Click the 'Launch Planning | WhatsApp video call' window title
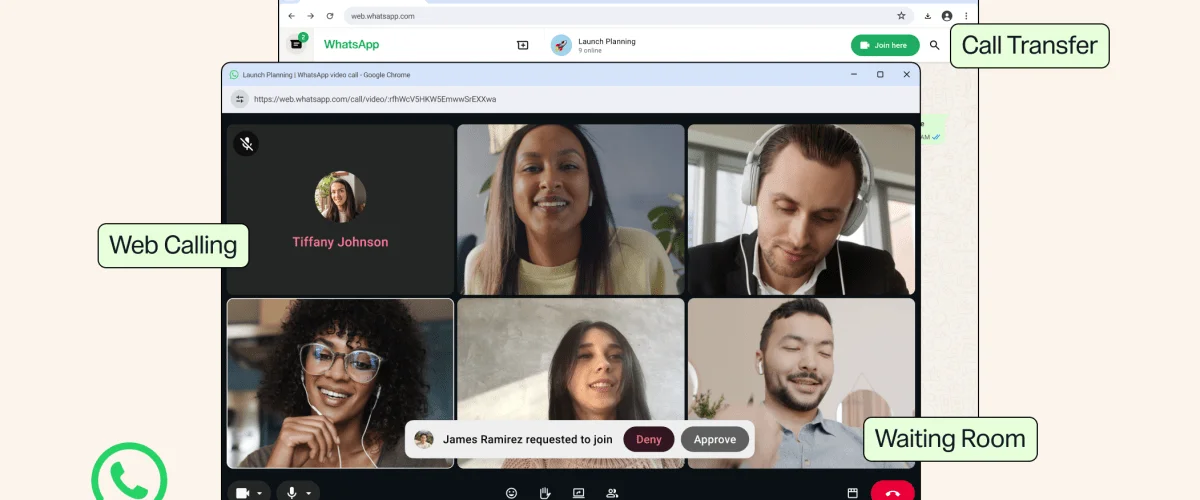This screenshot has height=500, width=1200. pos(327,75)
